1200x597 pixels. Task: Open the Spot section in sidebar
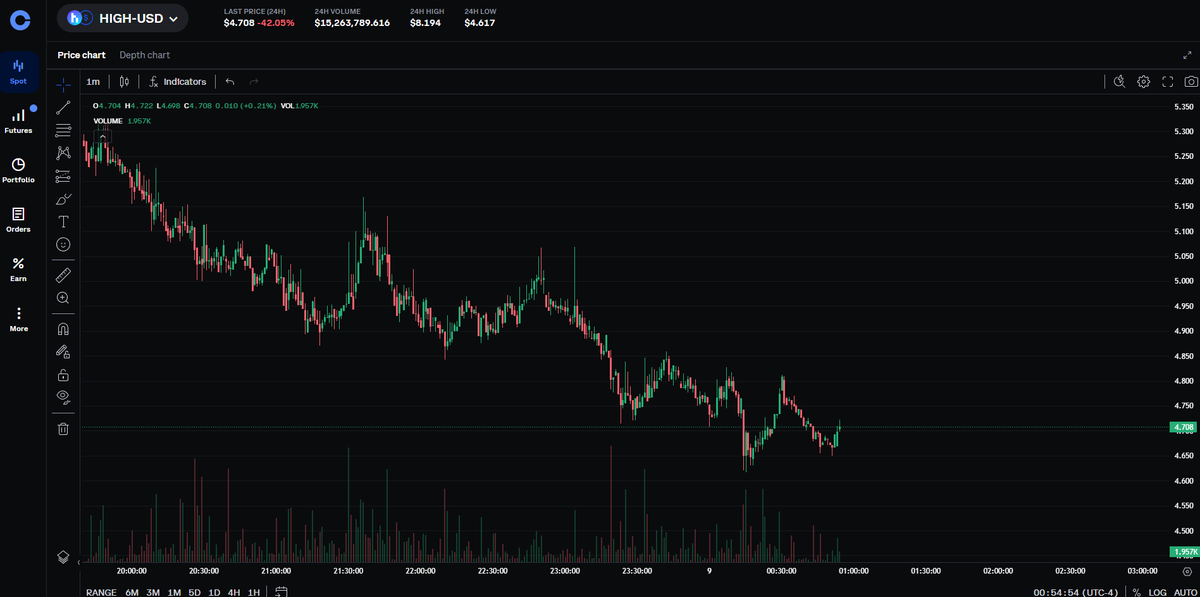click(19, 70)
